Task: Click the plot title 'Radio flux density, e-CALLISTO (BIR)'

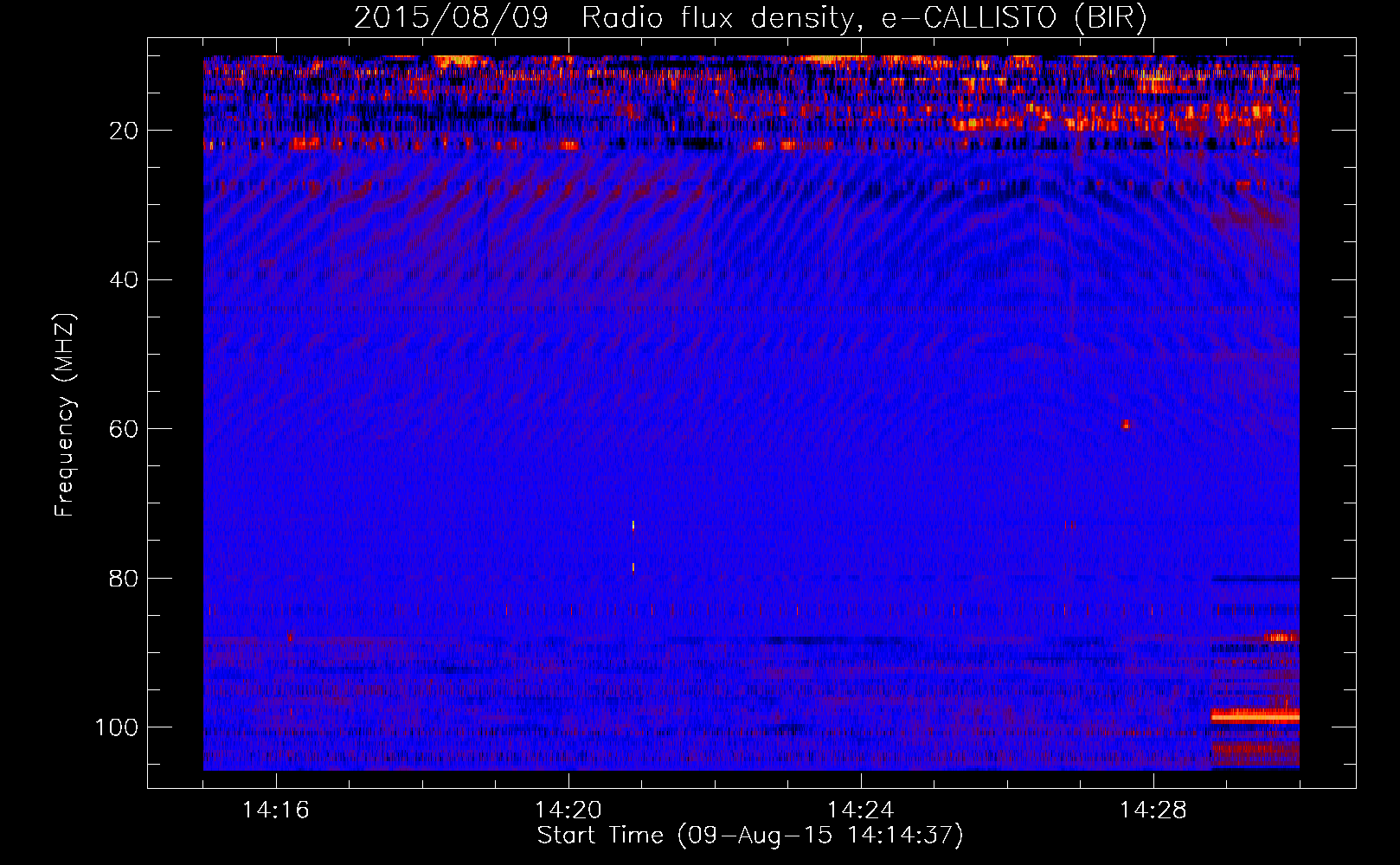Action: click(x=864, y=18)
